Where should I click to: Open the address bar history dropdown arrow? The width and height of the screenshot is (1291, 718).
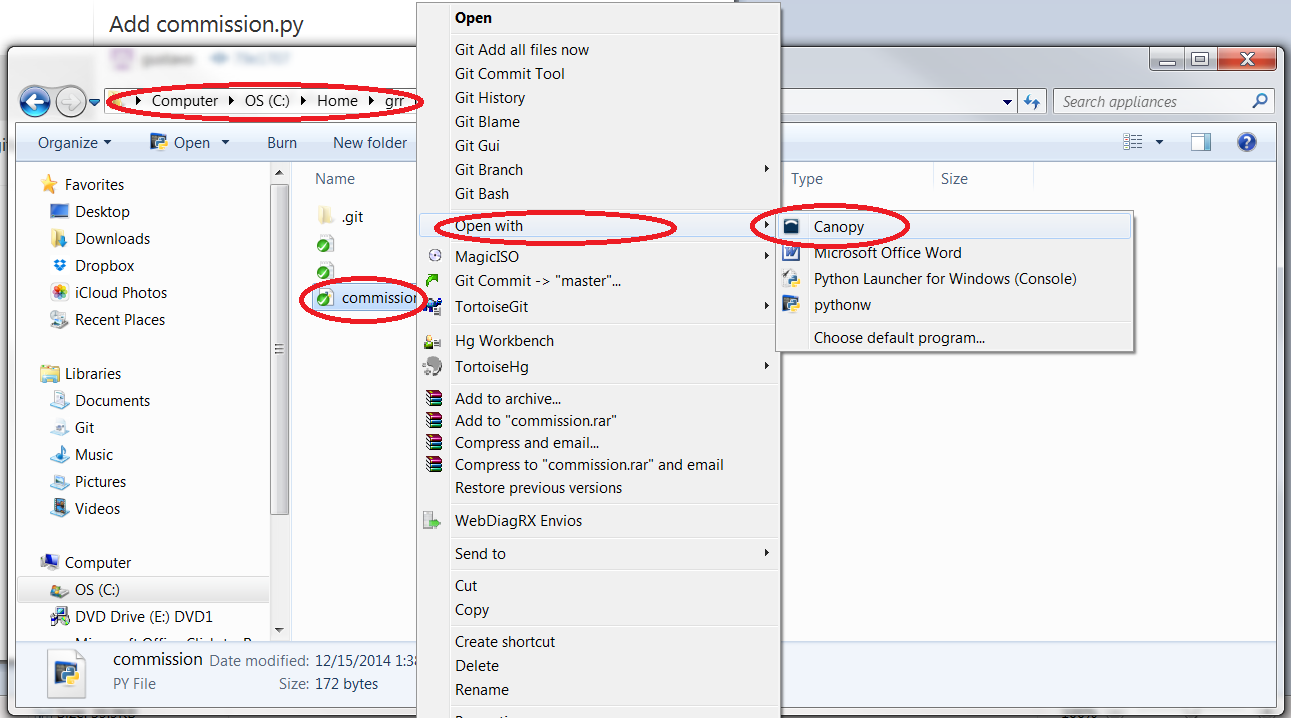point(1007,102)
